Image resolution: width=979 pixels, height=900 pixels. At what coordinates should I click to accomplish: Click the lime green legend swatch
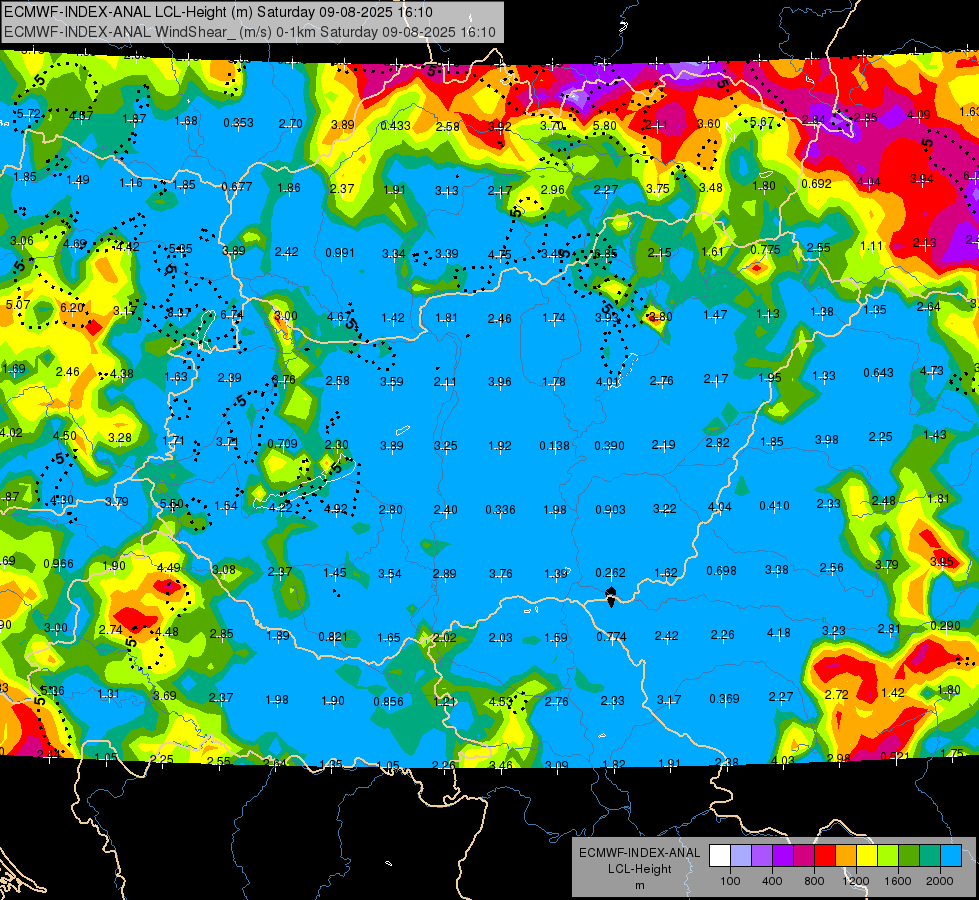click(x=888, y=855)
